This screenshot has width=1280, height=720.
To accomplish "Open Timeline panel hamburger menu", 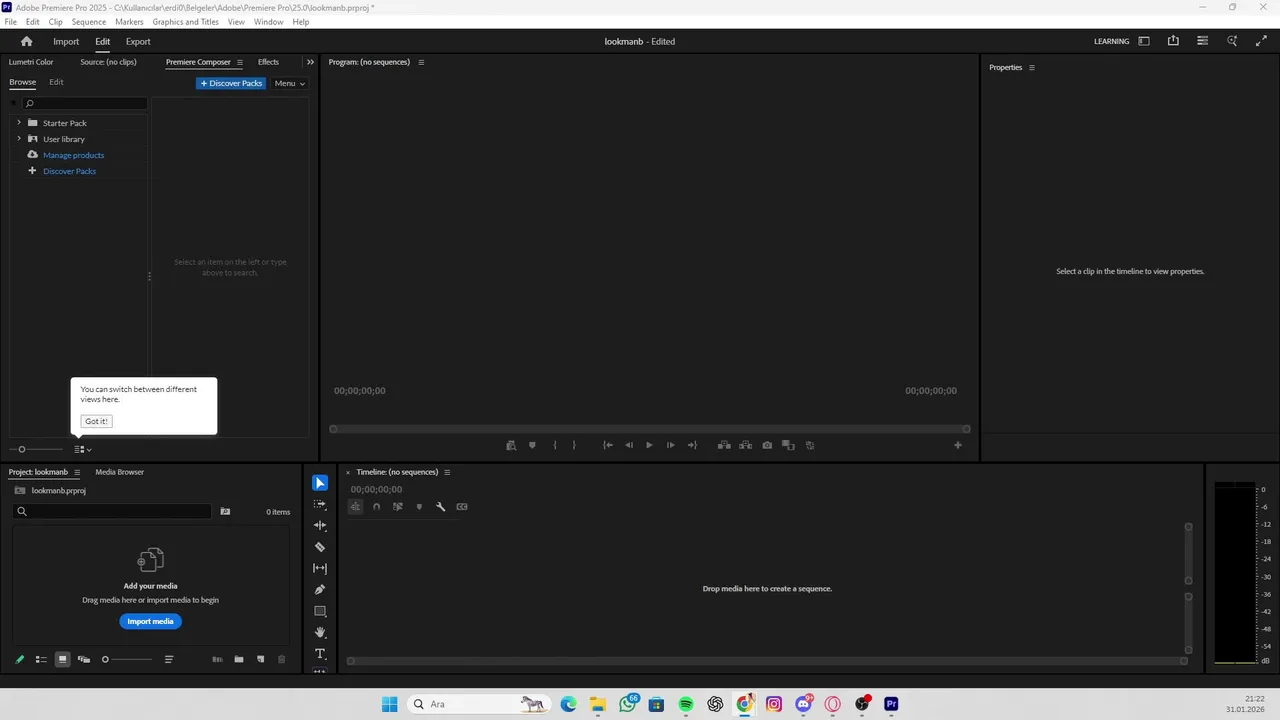I will [447, 472].
